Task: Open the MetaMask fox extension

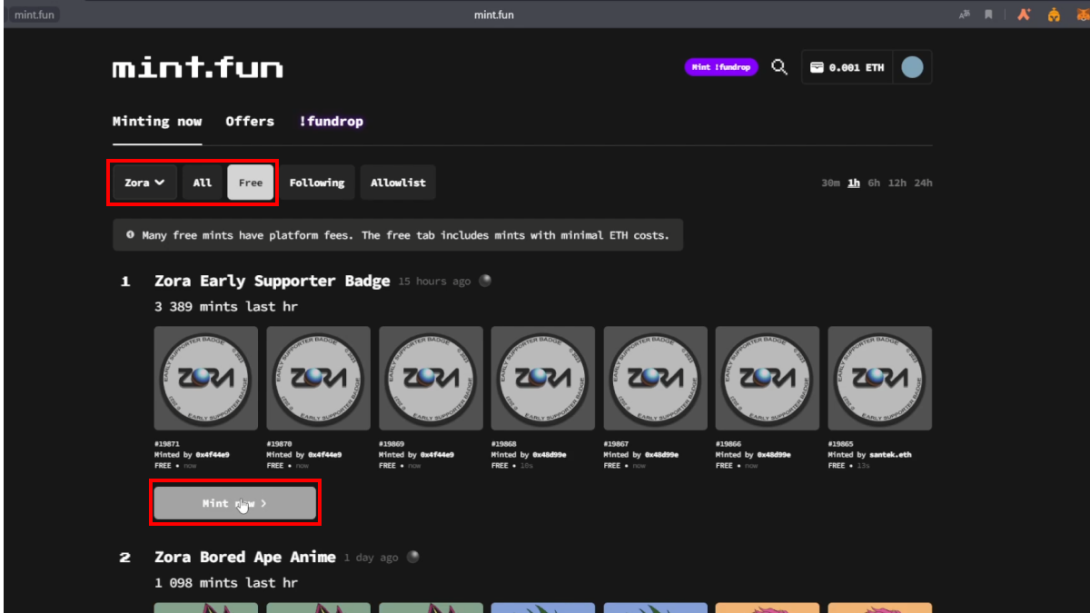Action: [x=1083, y=15]
